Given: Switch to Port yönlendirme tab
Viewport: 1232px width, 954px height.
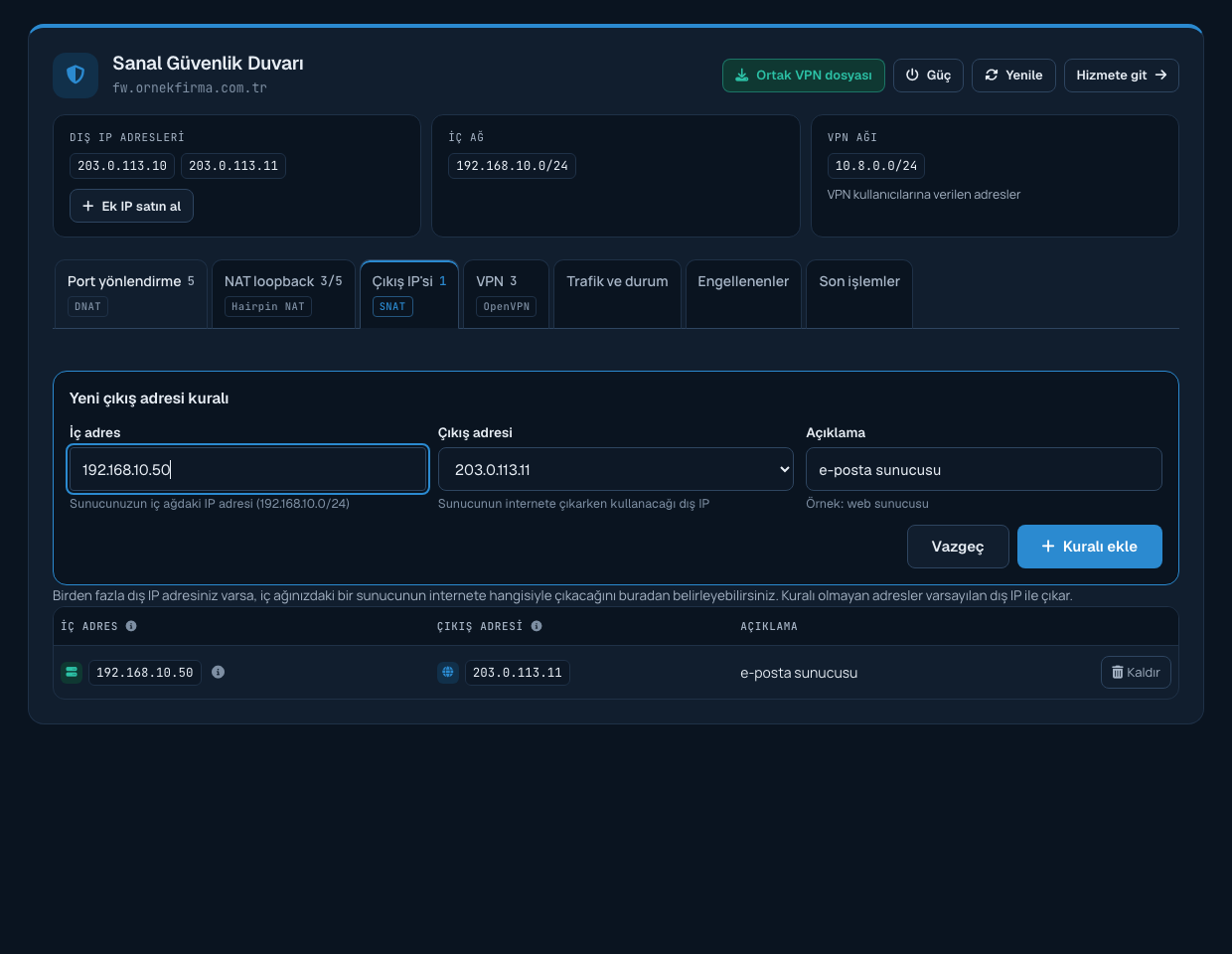Looking at the screenshot, I should [131, 294].
